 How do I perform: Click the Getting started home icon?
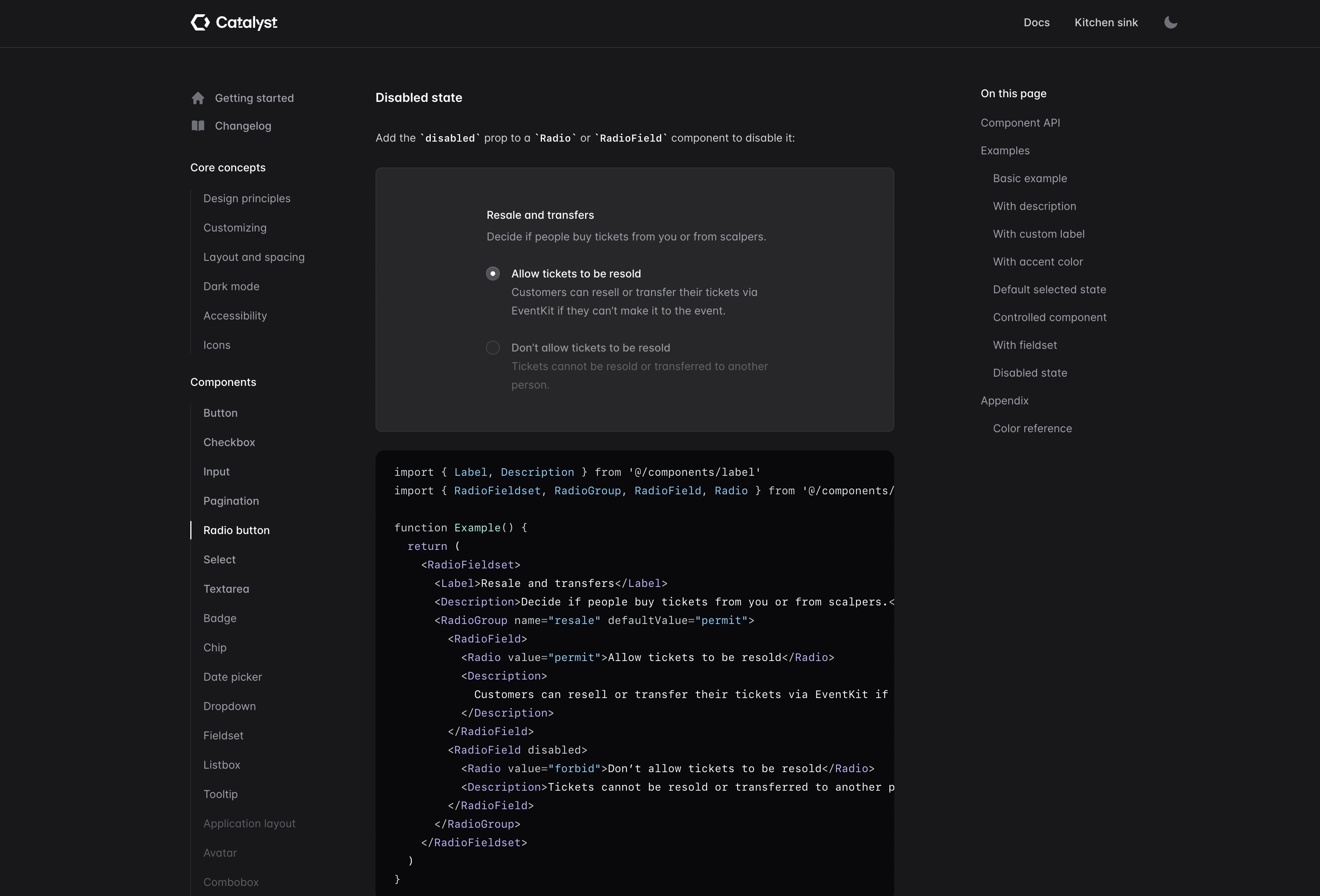(198, 98)
